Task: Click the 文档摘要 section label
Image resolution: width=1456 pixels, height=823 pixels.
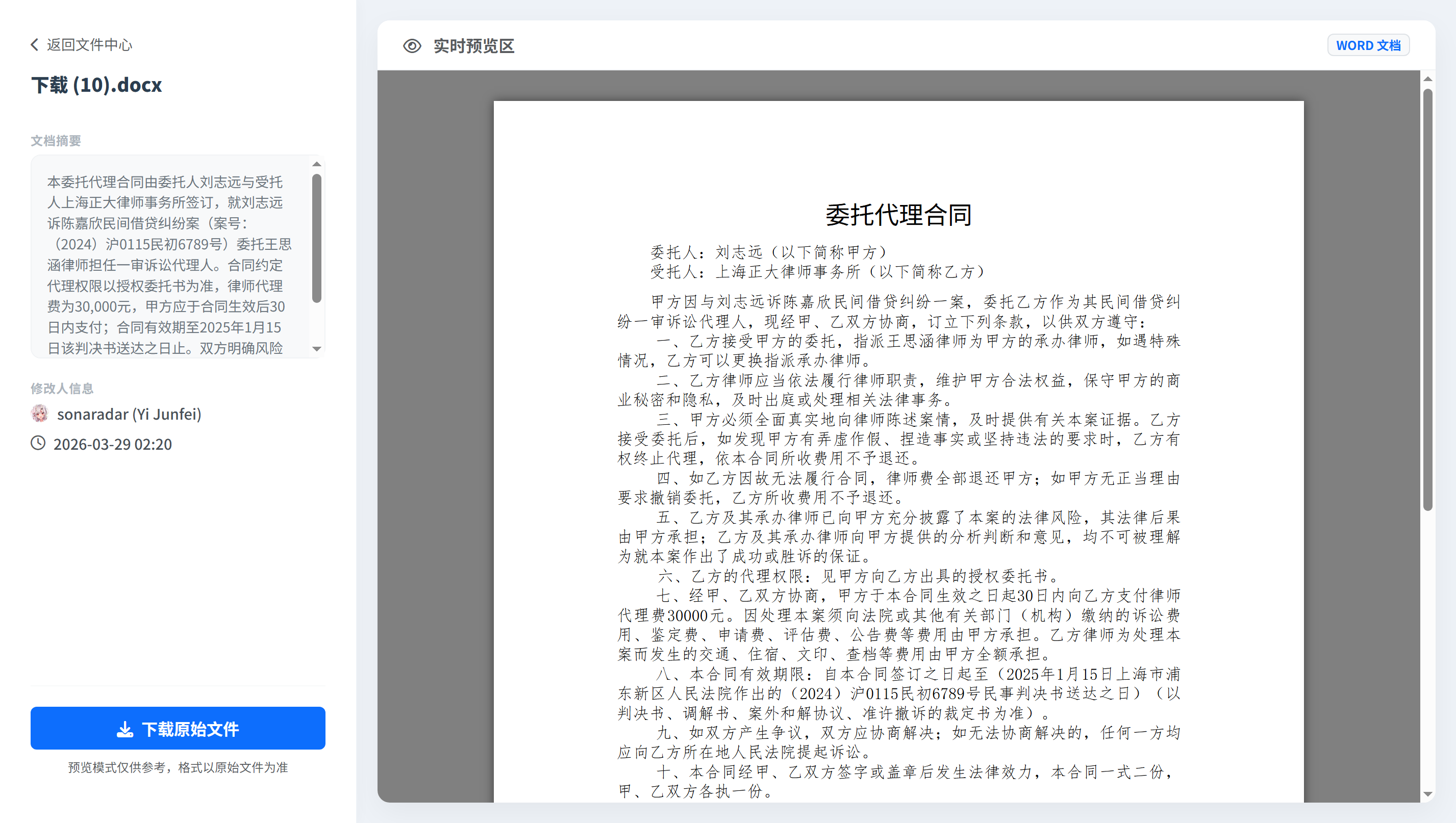Action: (56, 141)
